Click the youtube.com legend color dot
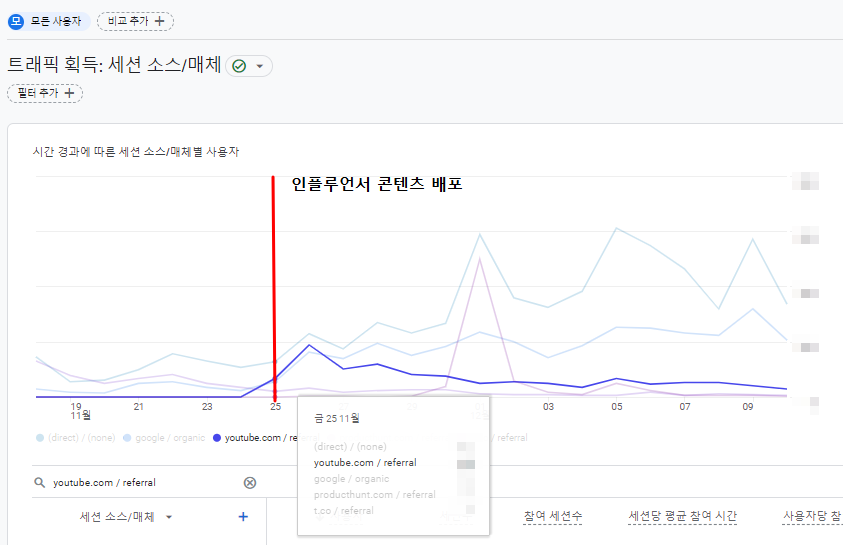This screenshot has width=843, height=545. [x=217, y=438]
